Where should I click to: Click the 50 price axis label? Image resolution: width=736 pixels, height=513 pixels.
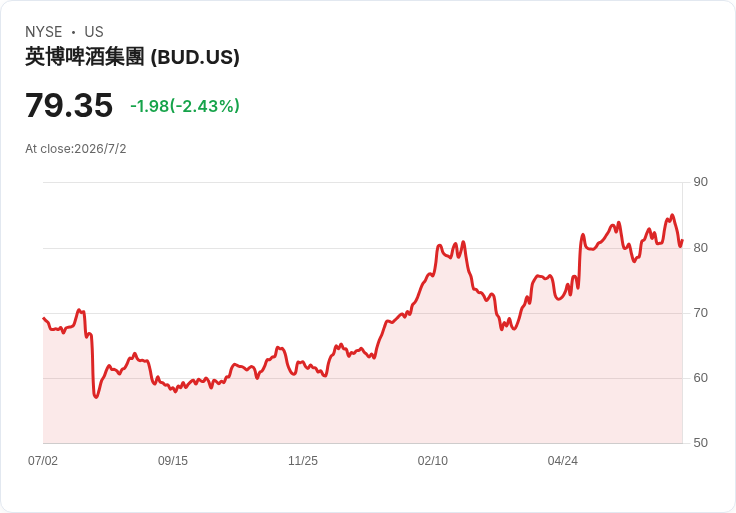point(701,443)
